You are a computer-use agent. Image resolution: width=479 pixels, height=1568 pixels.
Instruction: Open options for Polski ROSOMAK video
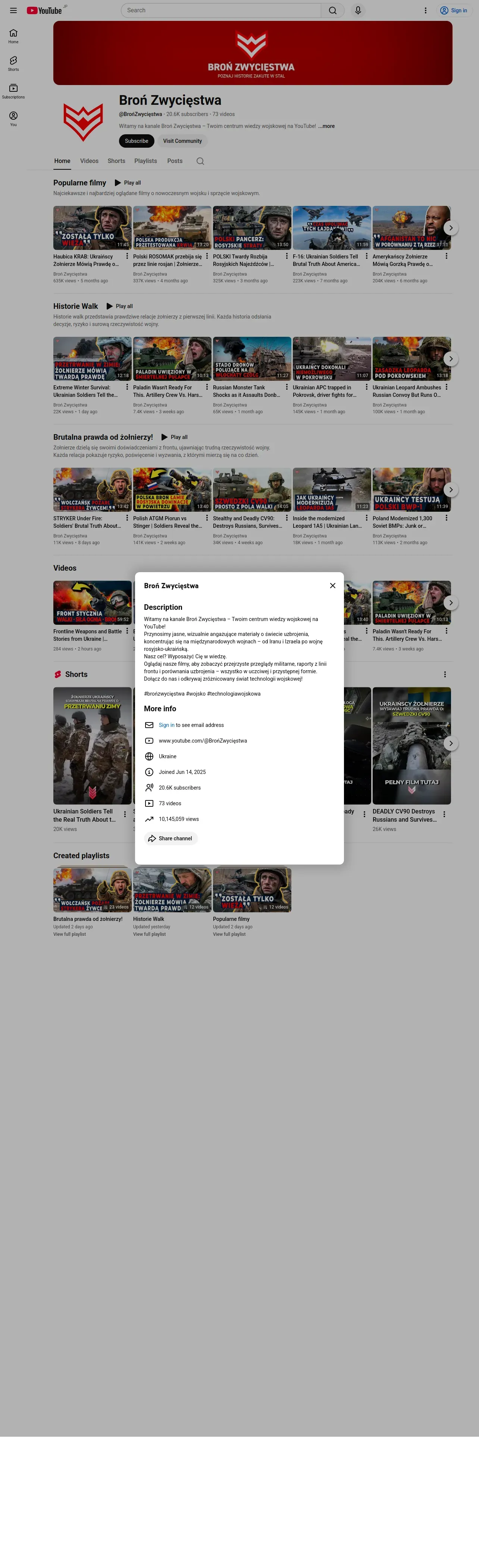(x=207, y=256)
